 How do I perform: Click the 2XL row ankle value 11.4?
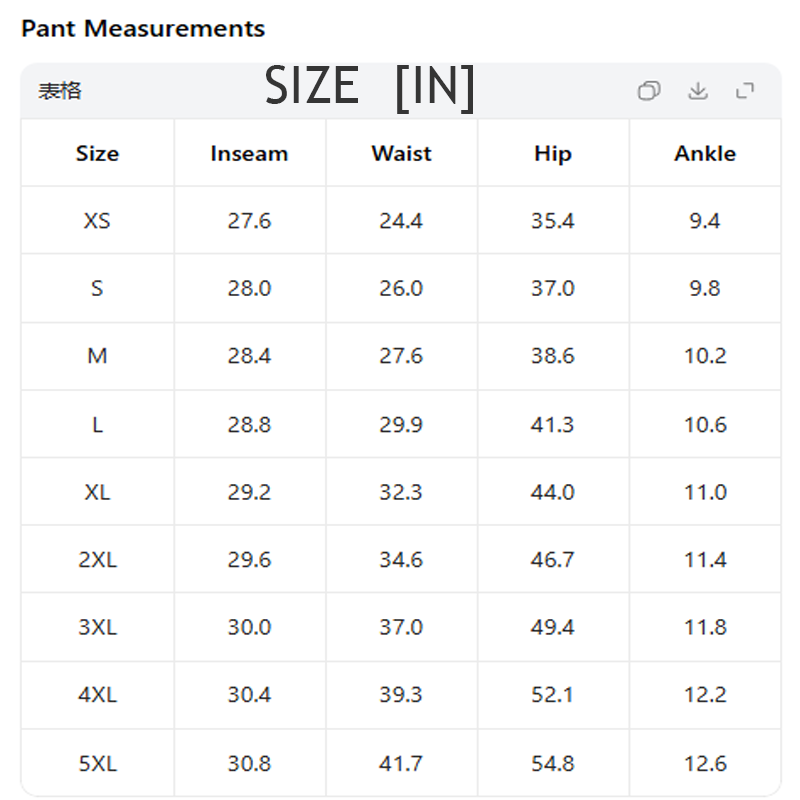705,560
